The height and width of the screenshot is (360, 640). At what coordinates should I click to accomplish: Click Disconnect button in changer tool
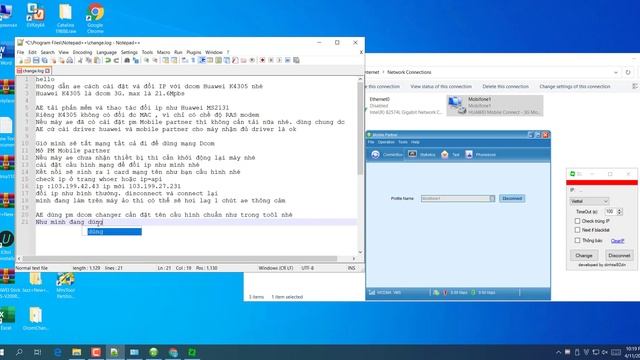pyautogui.click(x=619, y=256)
